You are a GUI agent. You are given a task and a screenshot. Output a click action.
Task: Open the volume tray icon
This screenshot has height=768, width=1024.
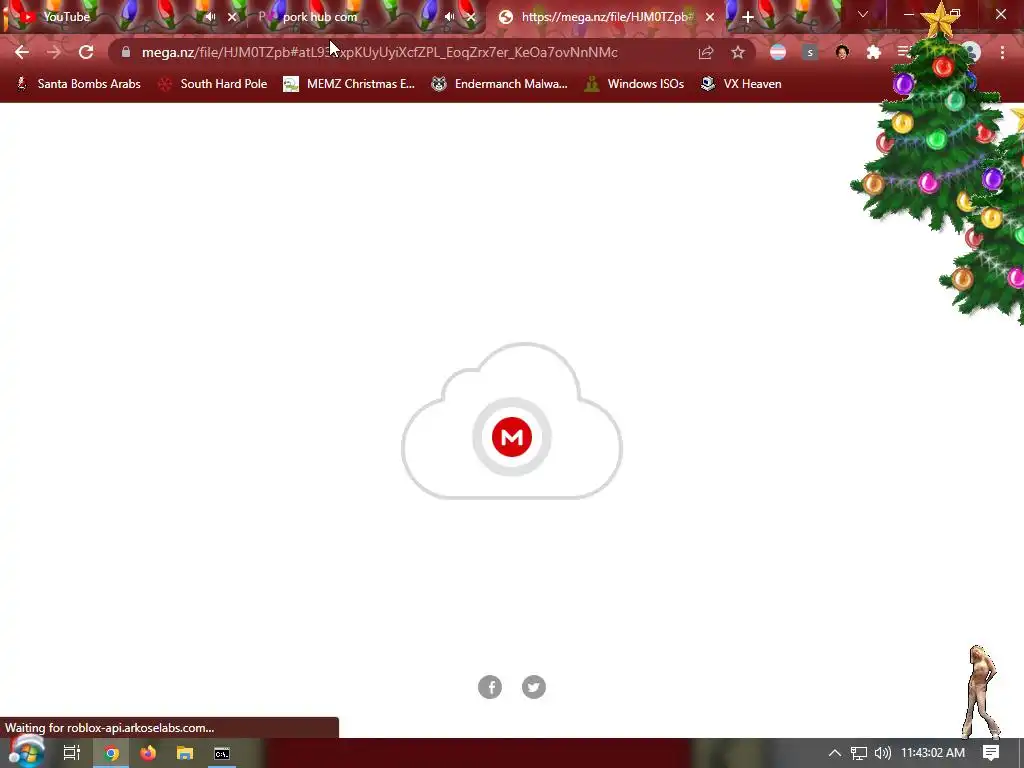[x=883, y=753]
